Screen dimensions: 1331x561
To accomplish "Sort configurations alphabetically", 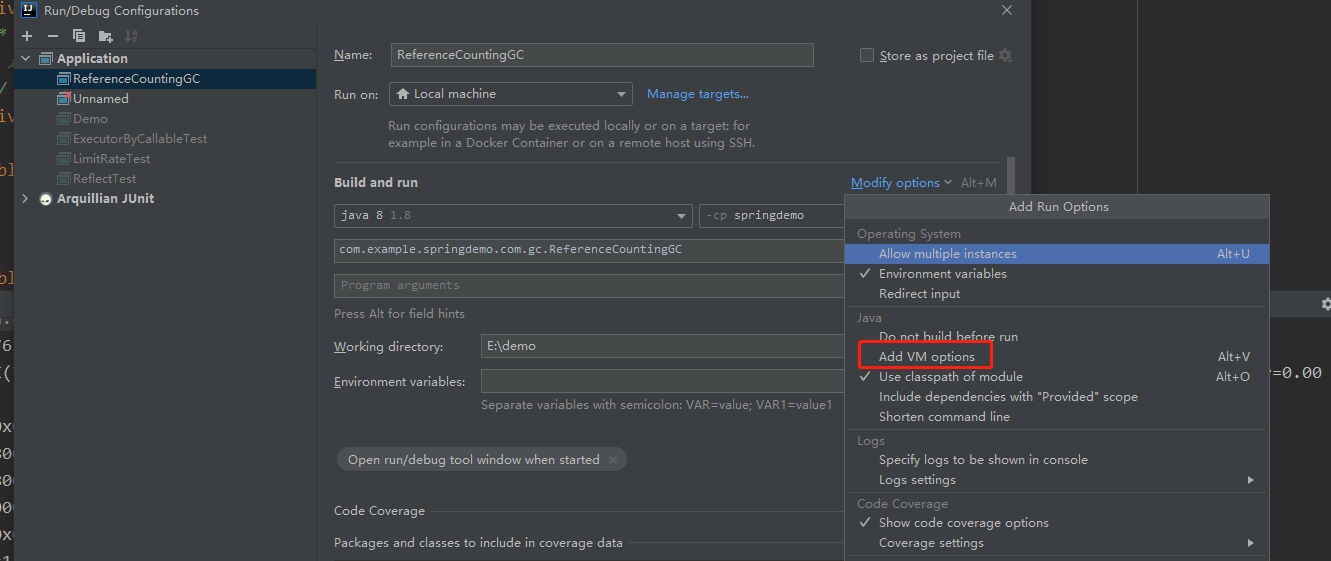I will tap(130, 36).
